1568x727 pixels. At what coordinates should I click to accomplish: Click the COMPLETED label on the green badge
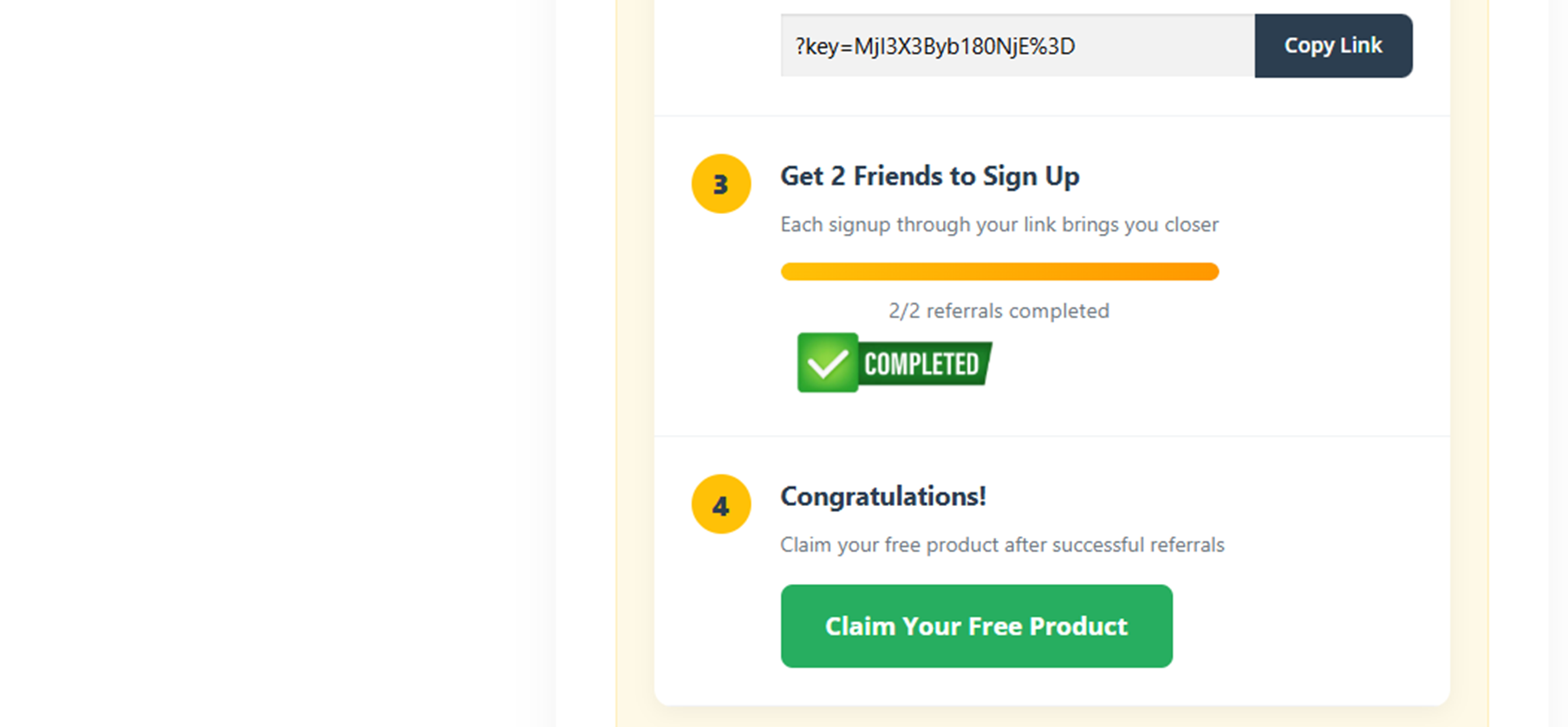click(x=921, y=364)
